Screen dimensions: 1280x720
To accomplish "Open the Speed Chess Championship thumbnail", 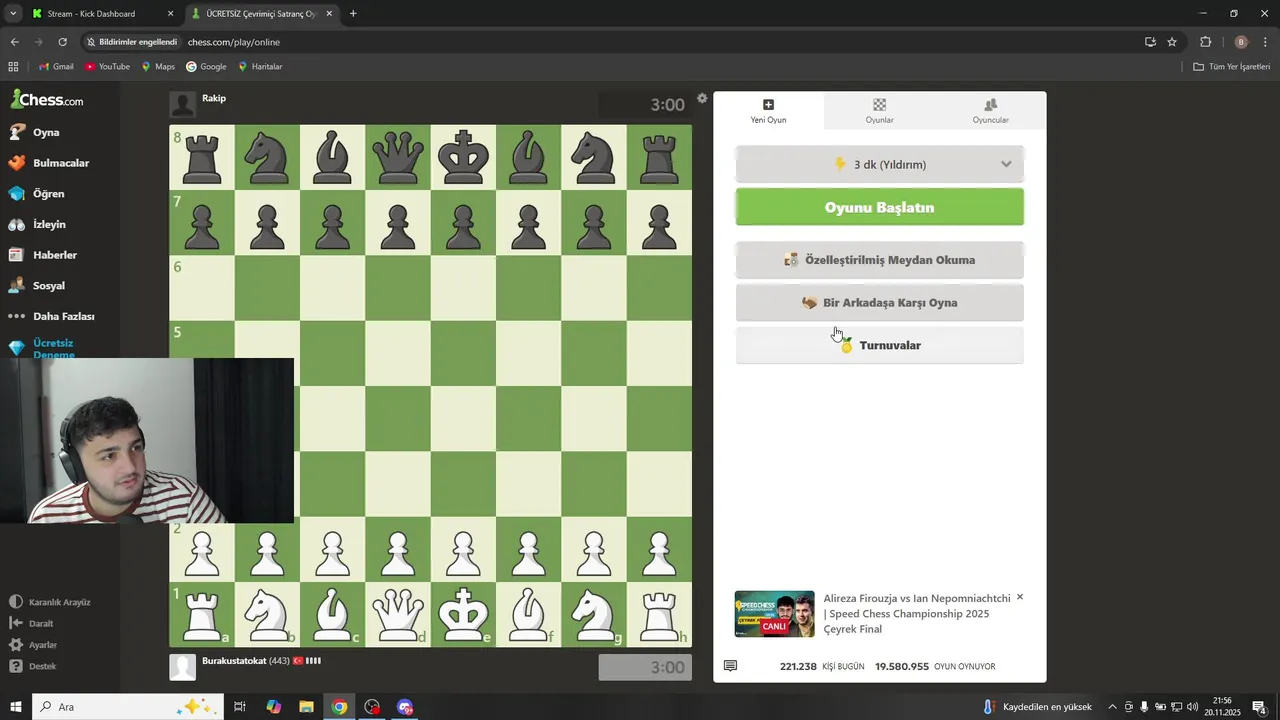I will point(775,614).
